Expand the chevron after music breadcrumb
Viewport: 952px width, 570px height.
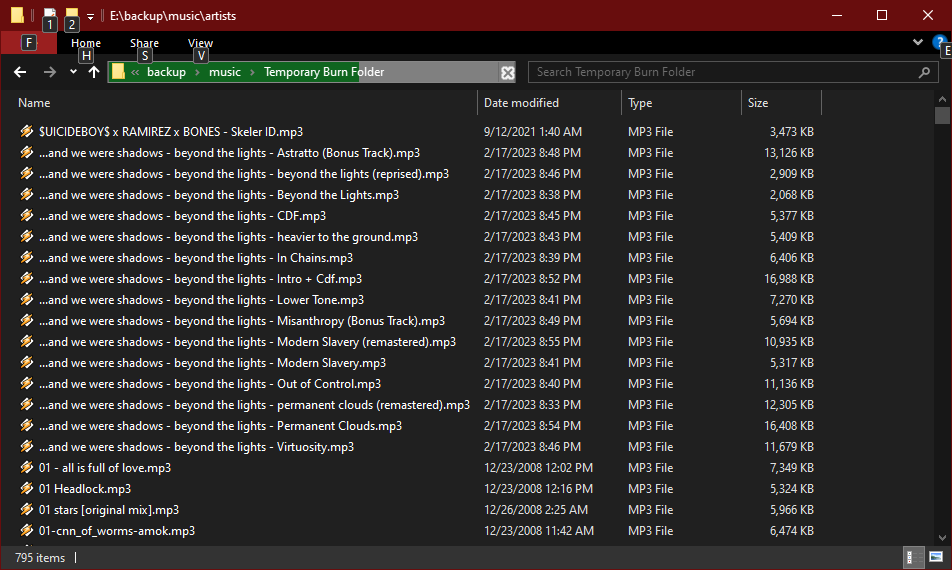(x=252, y=72)
